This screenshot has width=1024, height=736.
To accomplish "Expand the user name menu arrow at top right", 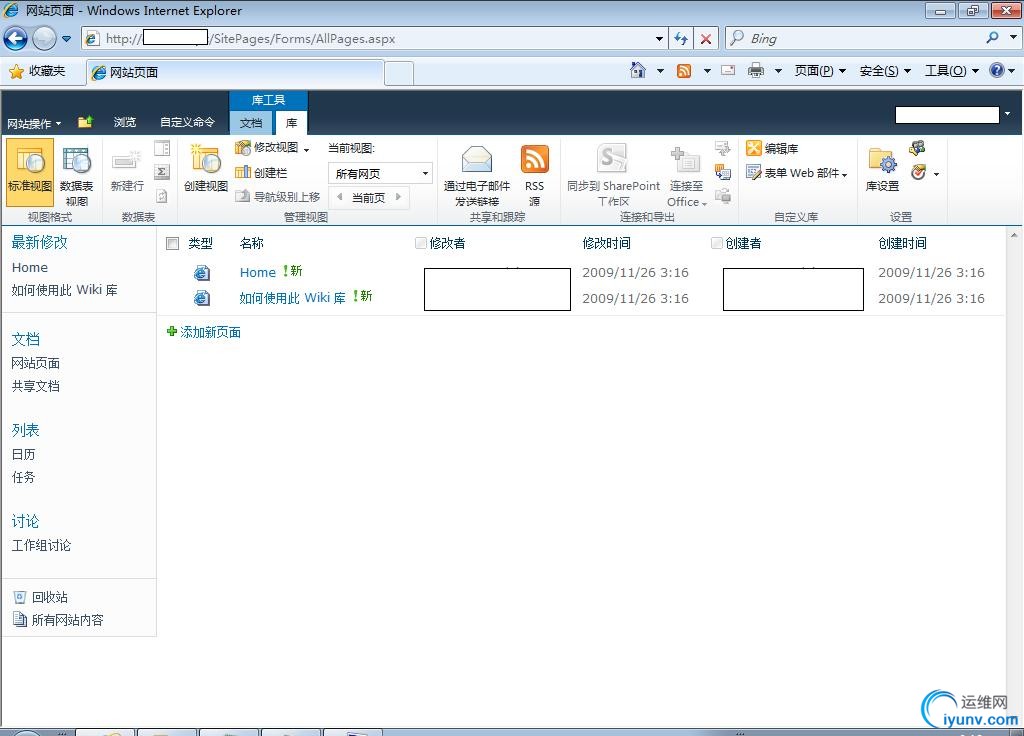I will pos(1008,114).
